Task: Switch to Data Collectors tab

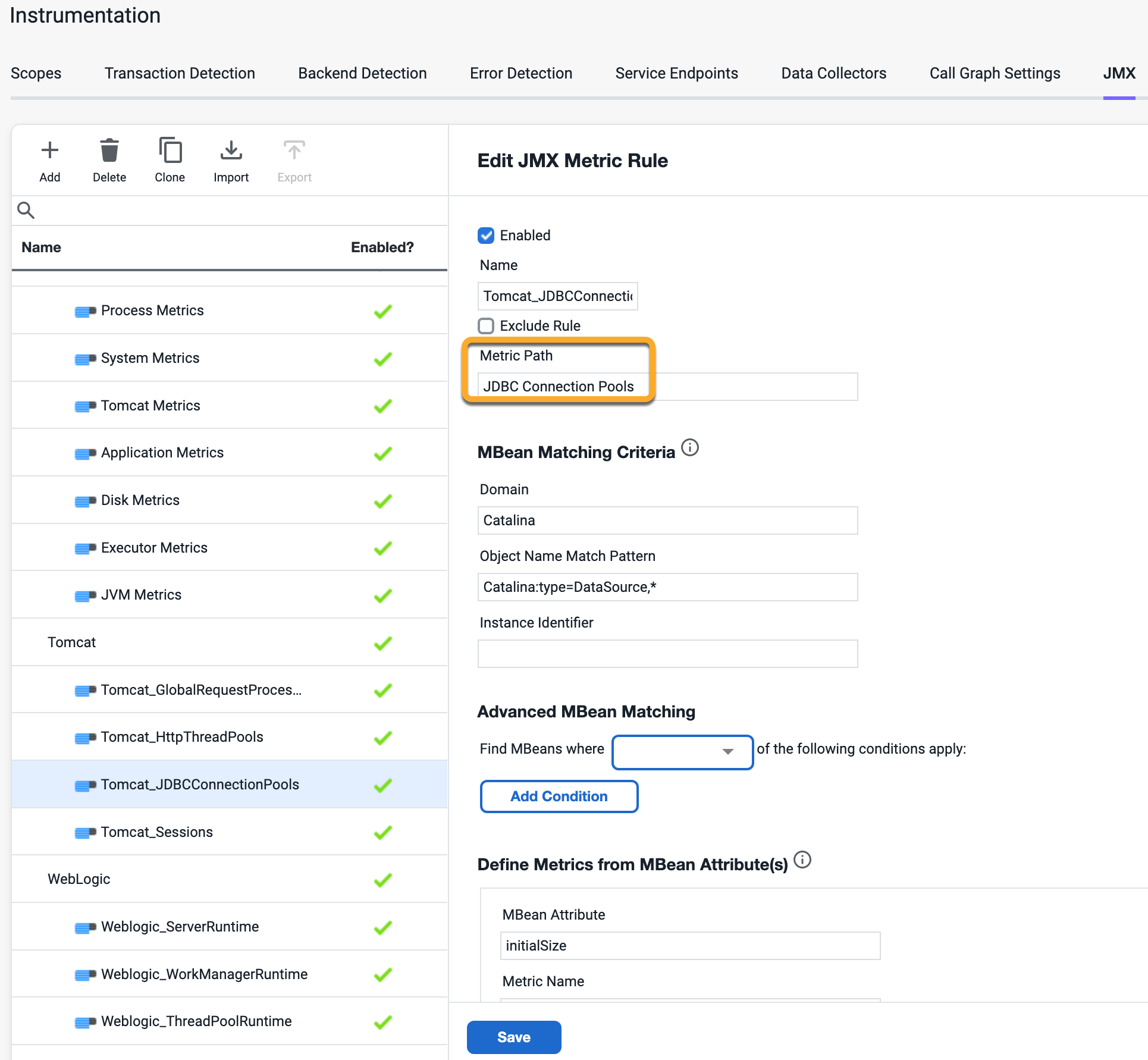Action: click(834, 73)
